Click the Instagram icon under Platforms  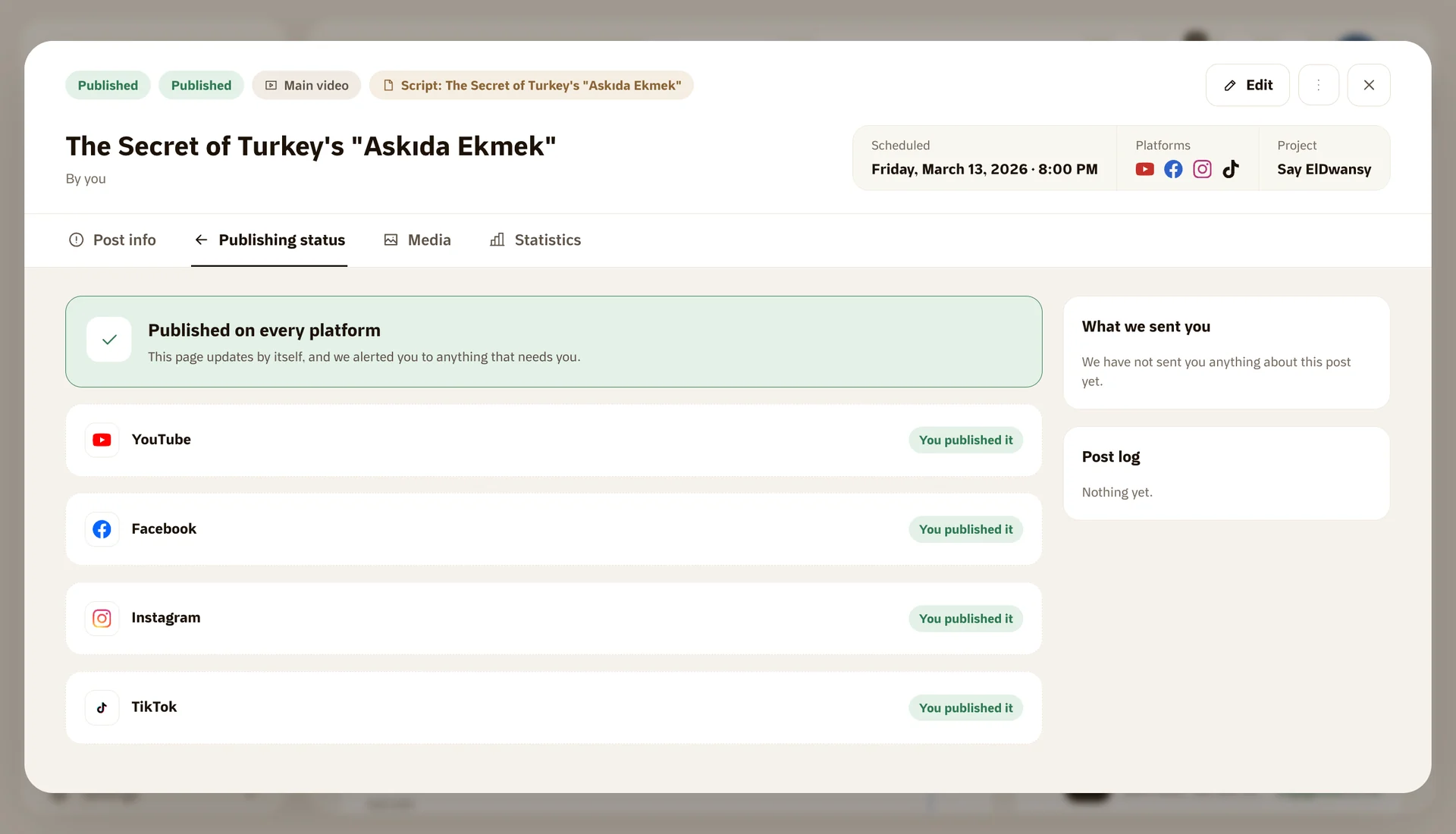(x=1202, y=169)
